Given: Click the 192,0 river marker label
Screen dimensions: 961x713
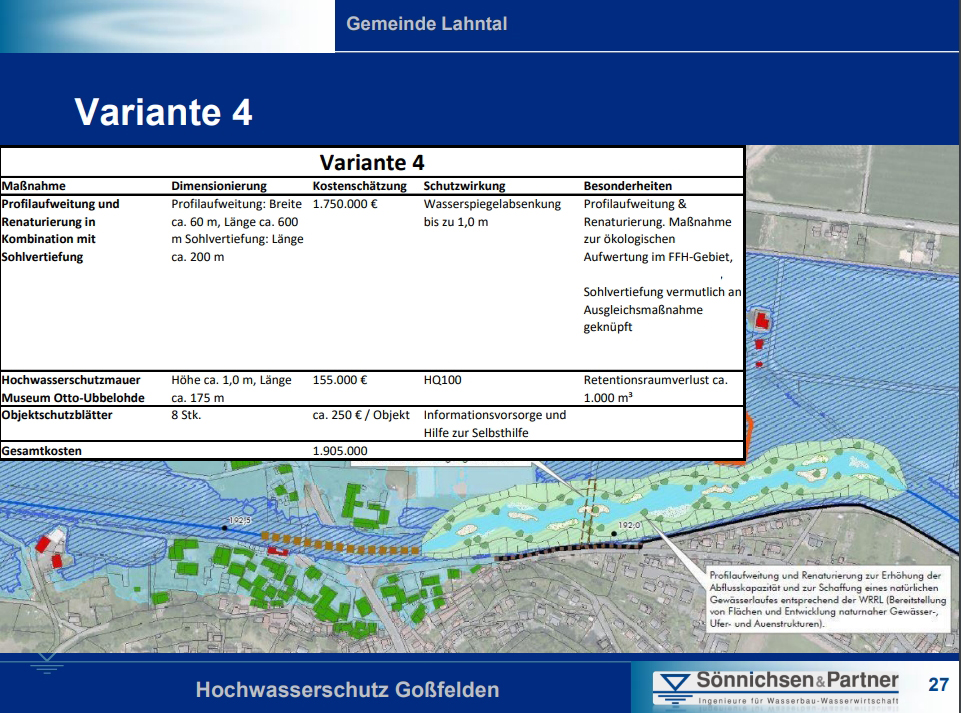Looking at the screenshot, I should point(629,525).
